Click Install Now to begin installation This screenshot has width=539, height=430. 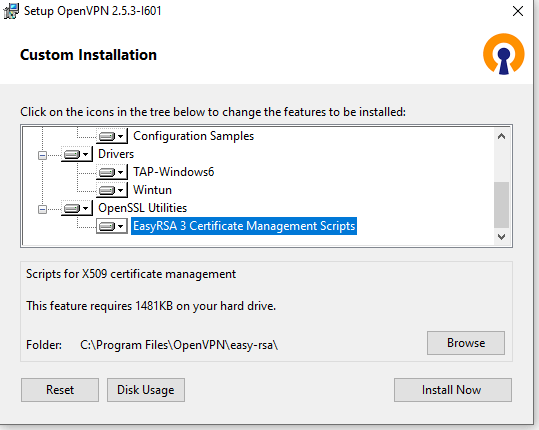point(453,390)
